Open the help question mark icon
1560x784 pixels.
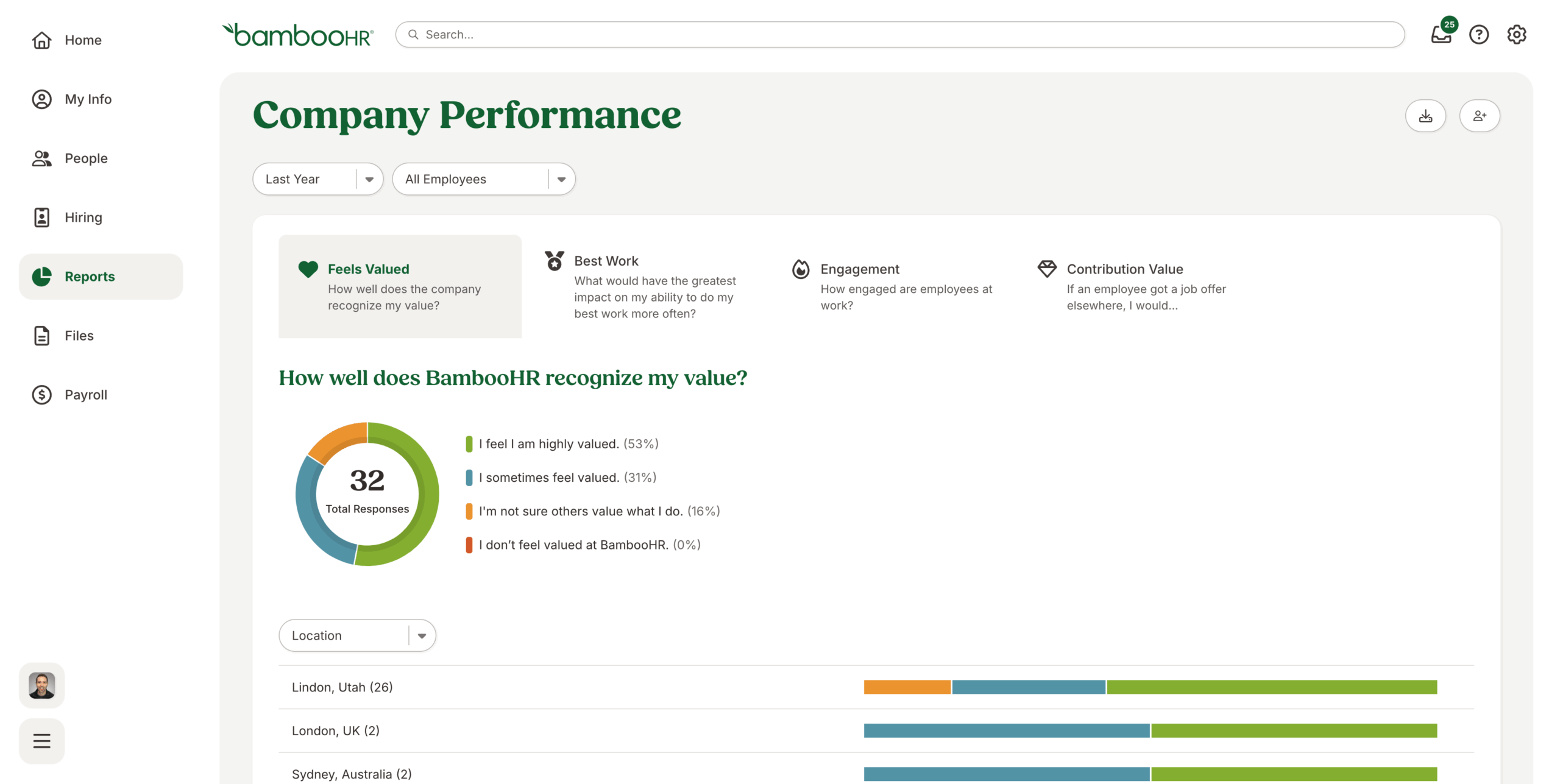tap(1478, 35)
